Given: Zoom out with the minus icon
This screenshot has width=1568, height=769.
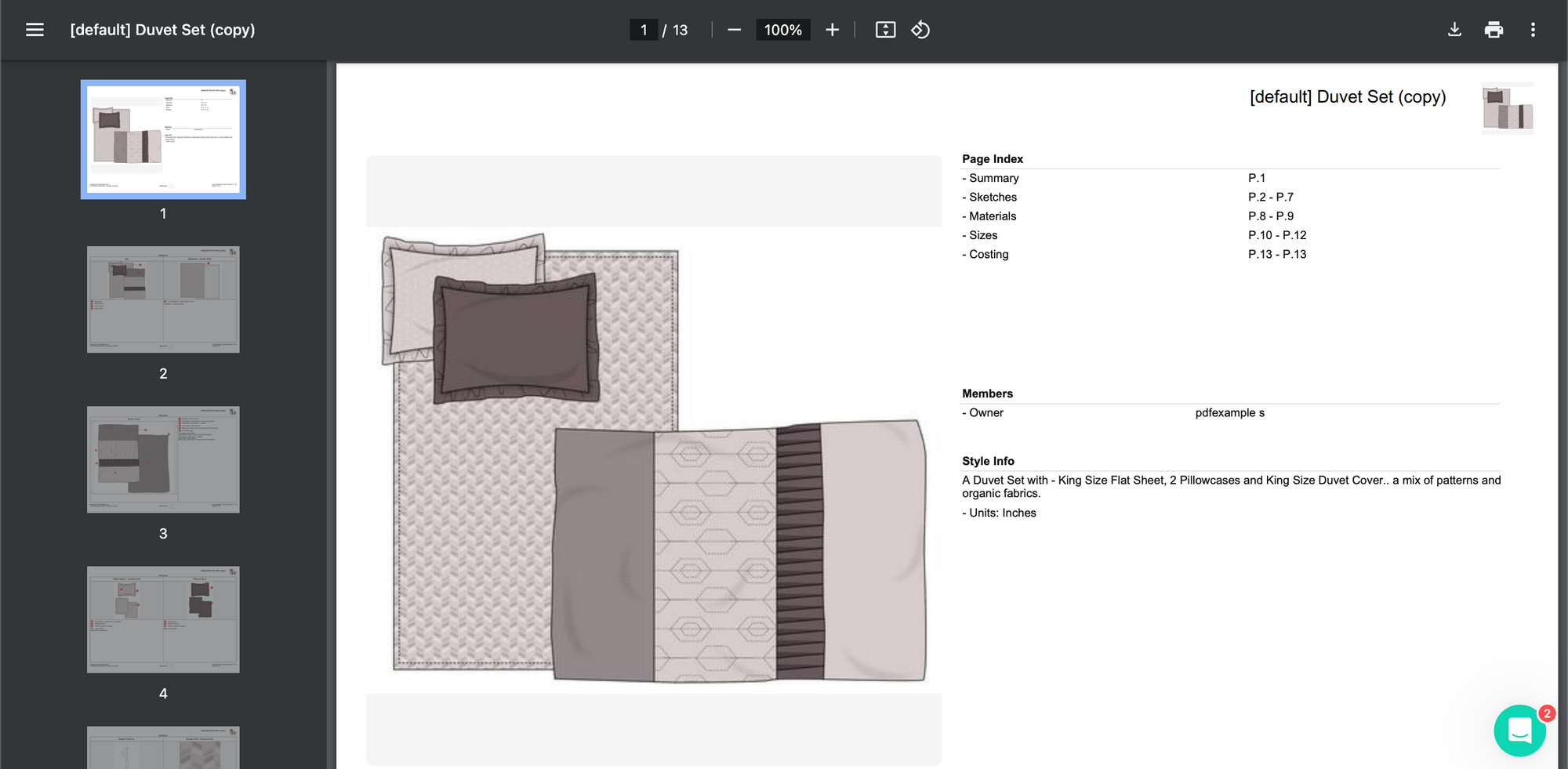Looking at the screenshot, I should pos(734,30).
